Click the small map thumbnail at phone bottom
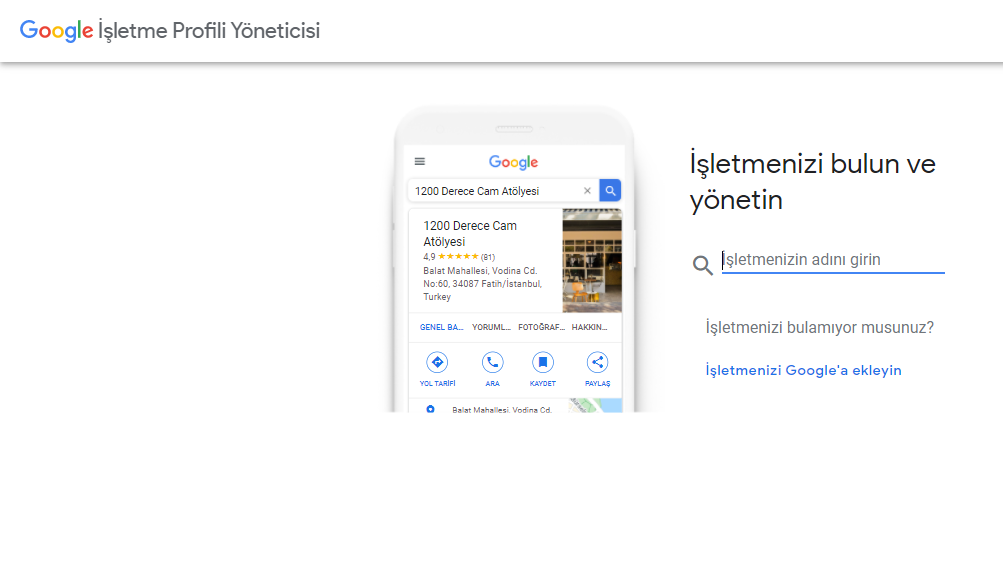Image resolution: width=1003 pixels, height=571 pixels. [596, 405]
